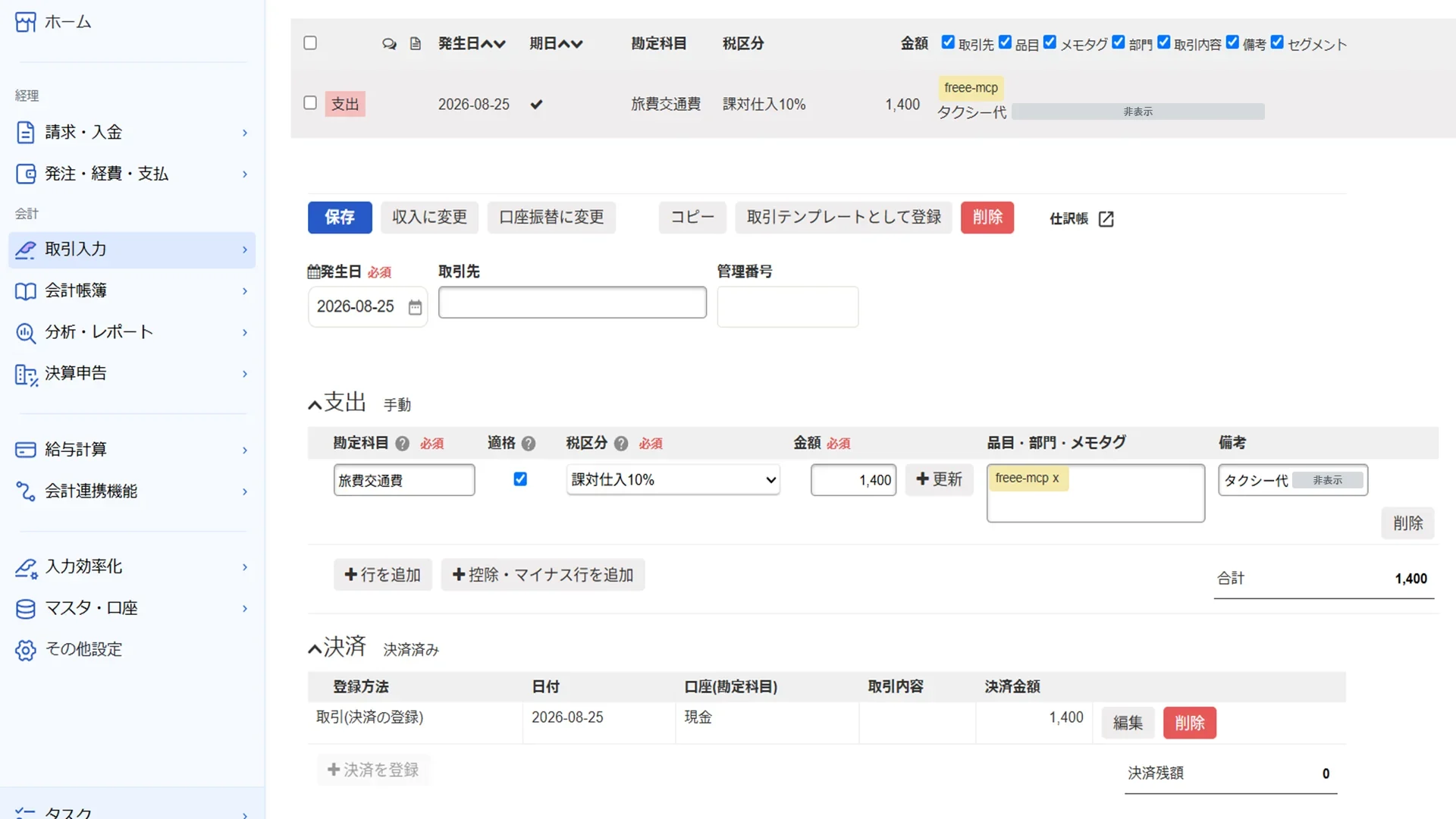Expand the 取引入力 menu
This screenshot has width=1456, height=819.
tap(244, 250)
